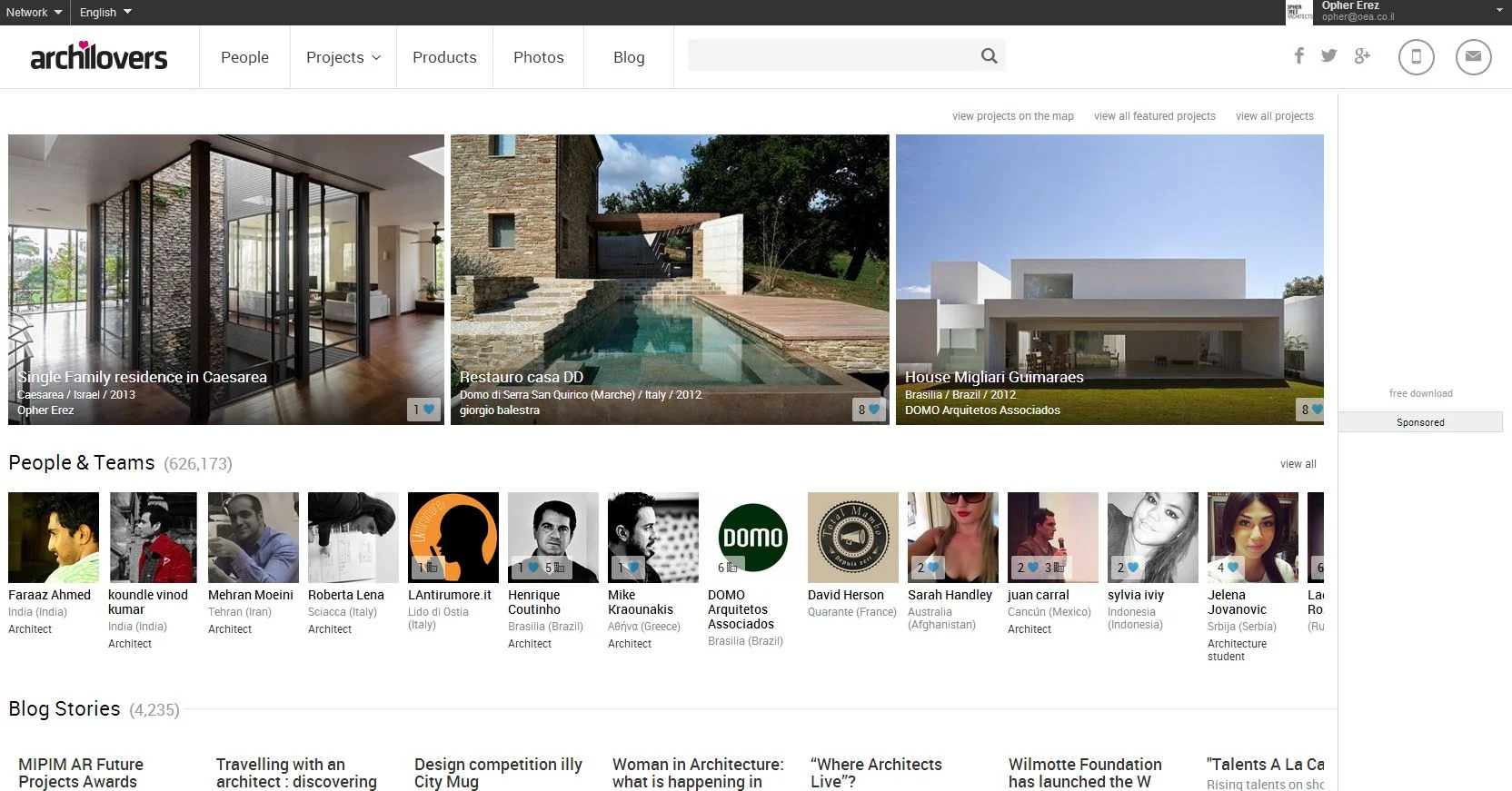This screenshot has width=1512, height=791.
Task: Click view all projects link
Action: tap(1274, 116)
